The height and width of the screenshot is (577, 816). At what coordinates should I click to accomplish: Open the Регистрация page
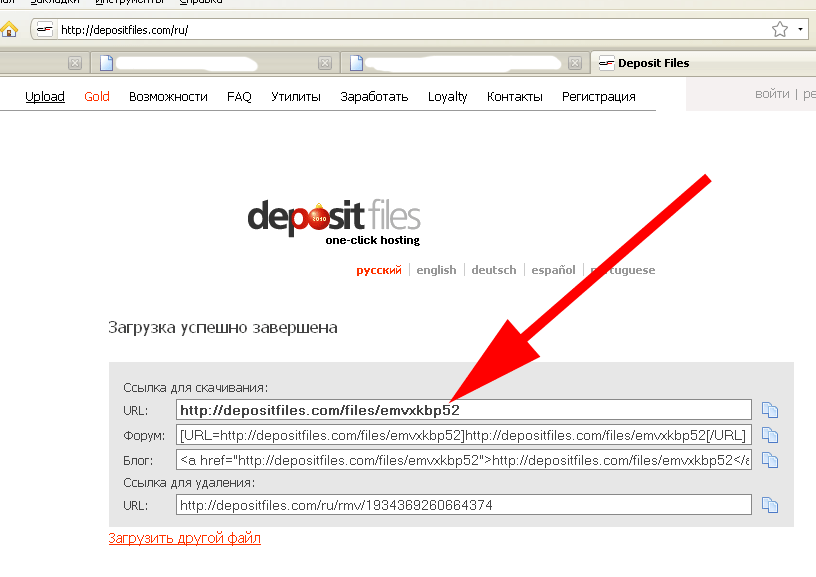click(x=598, y=97)
